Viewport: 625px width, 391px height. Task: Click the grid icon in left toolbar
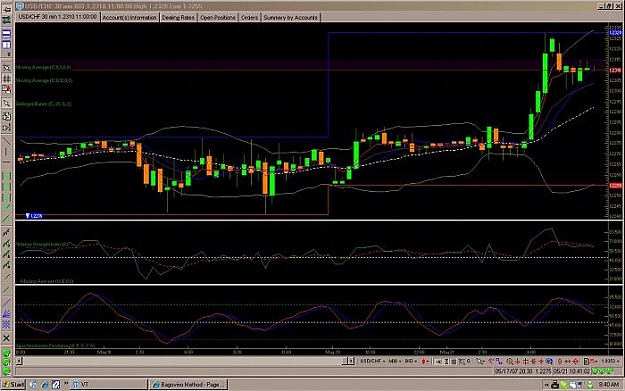6,79
